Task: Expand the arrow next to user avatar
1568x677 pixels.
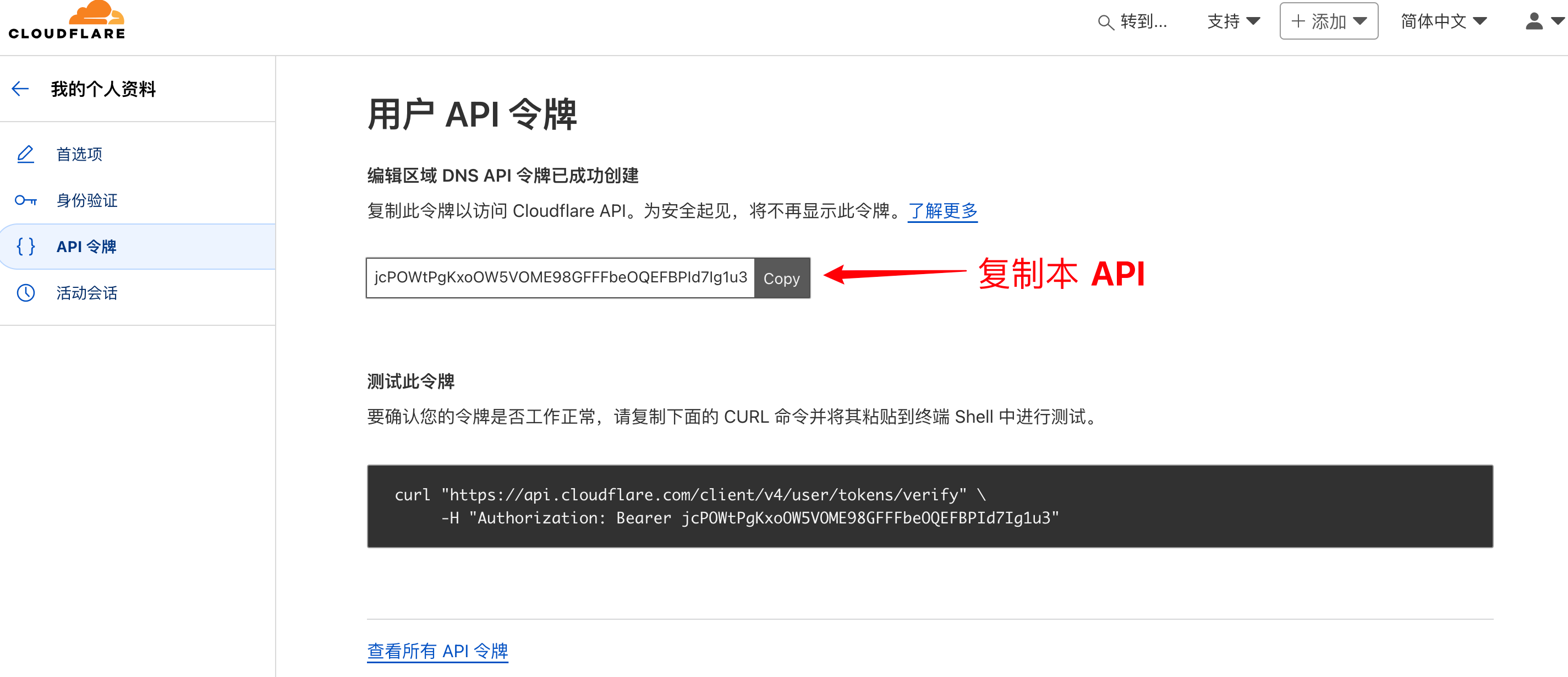Action: click(x=1557, y=21)
